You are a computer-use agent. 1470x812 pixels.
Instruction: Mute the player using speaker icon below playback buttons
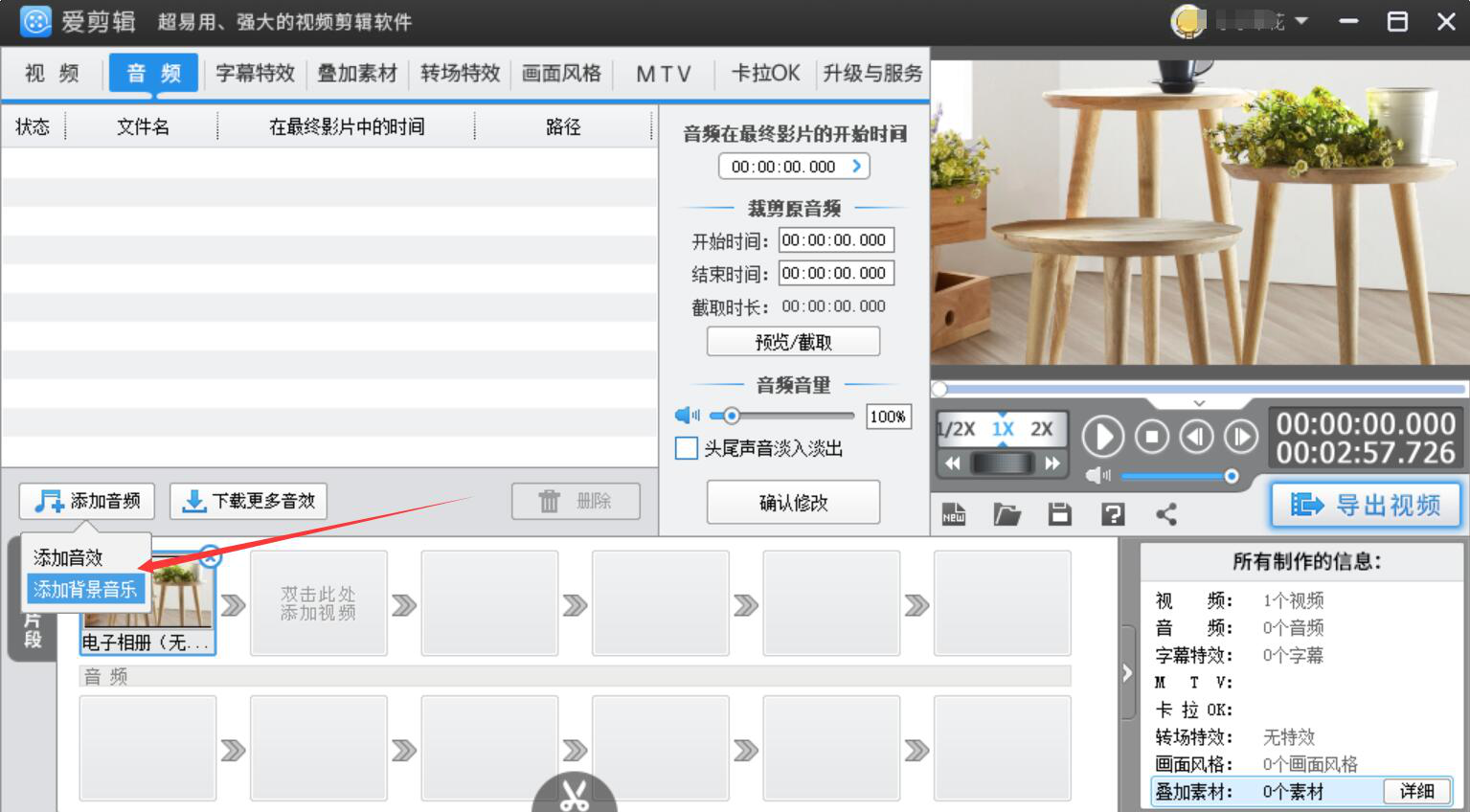pyautogui.click(x=1098, y=475)
